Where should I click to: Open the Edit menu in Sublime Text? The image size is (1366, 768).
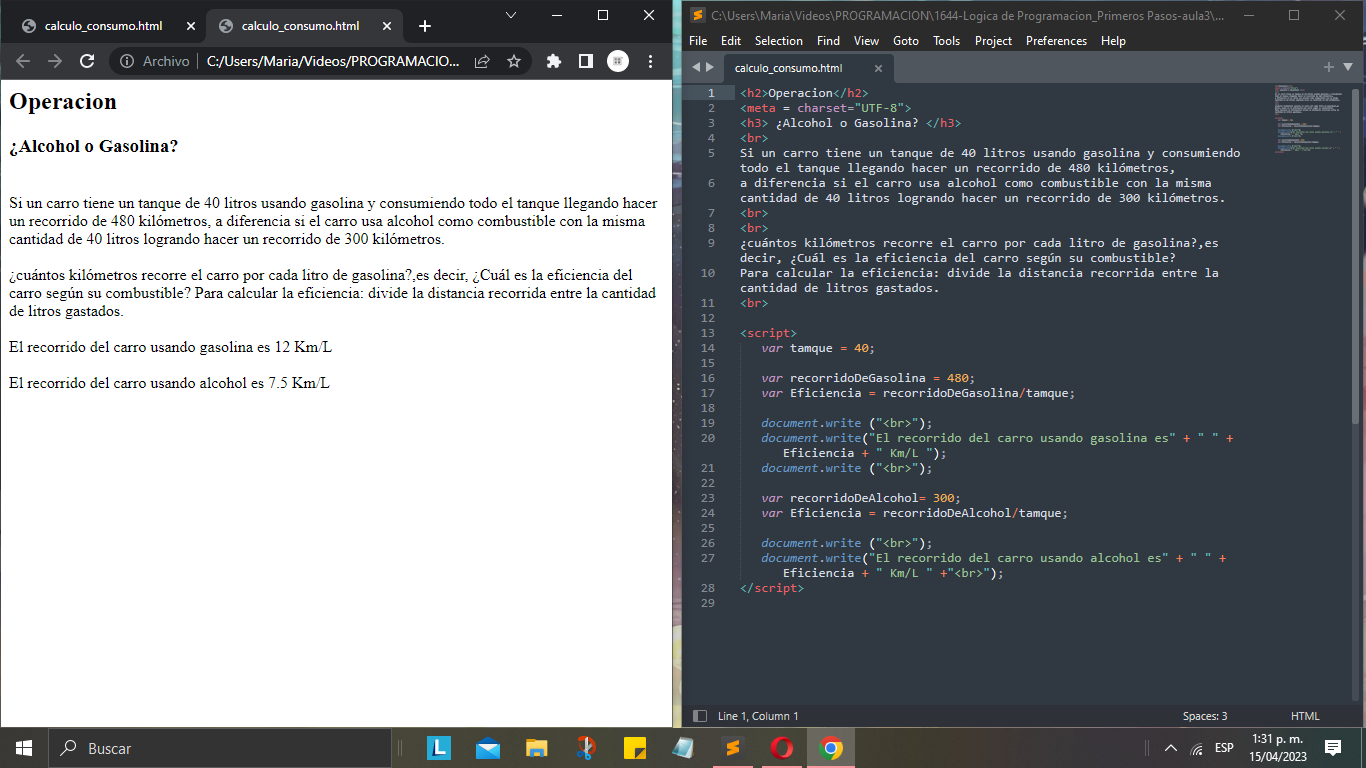(731, 41)
